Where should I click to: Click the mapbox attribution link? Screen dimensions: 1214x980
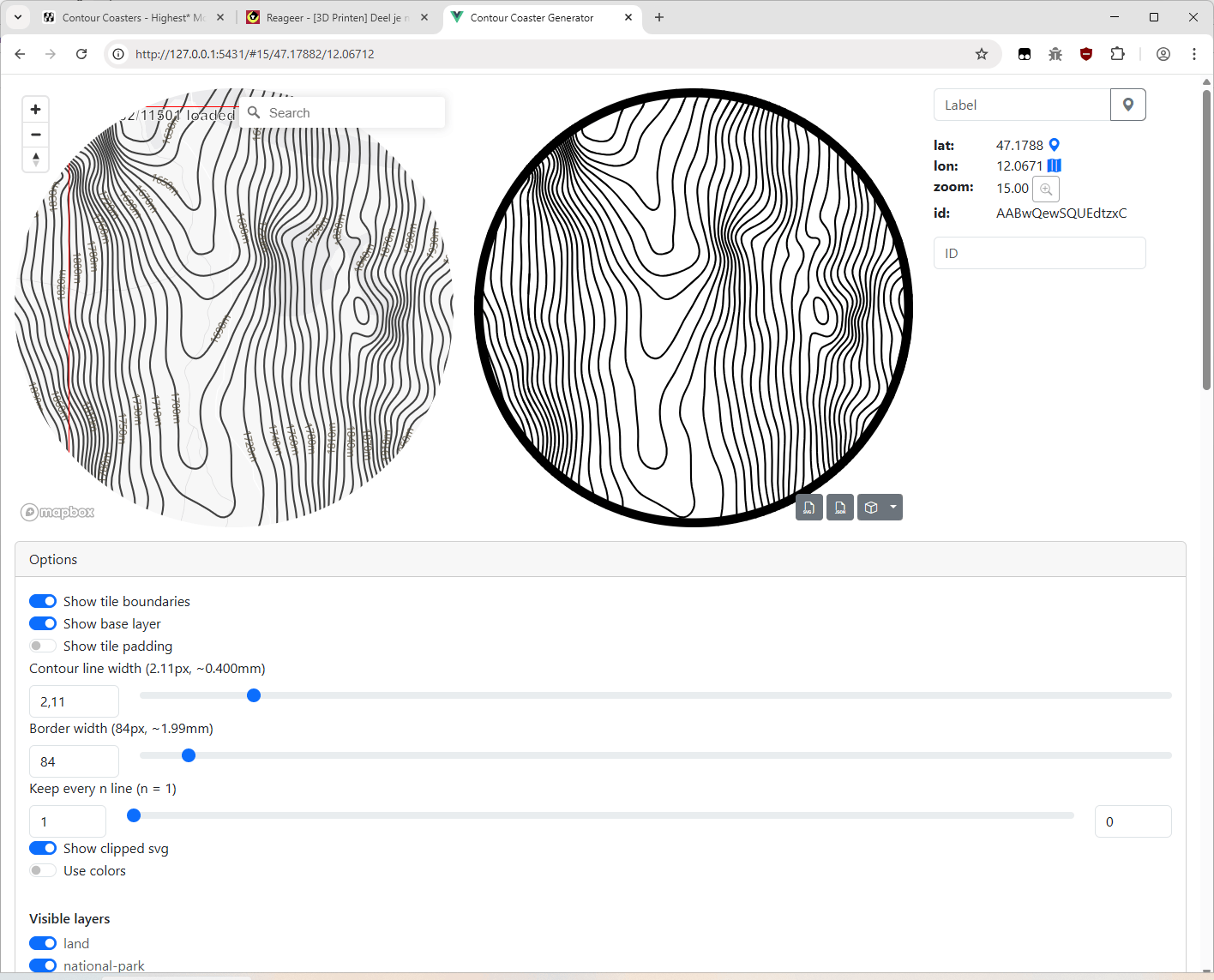[x=57, y=512]
